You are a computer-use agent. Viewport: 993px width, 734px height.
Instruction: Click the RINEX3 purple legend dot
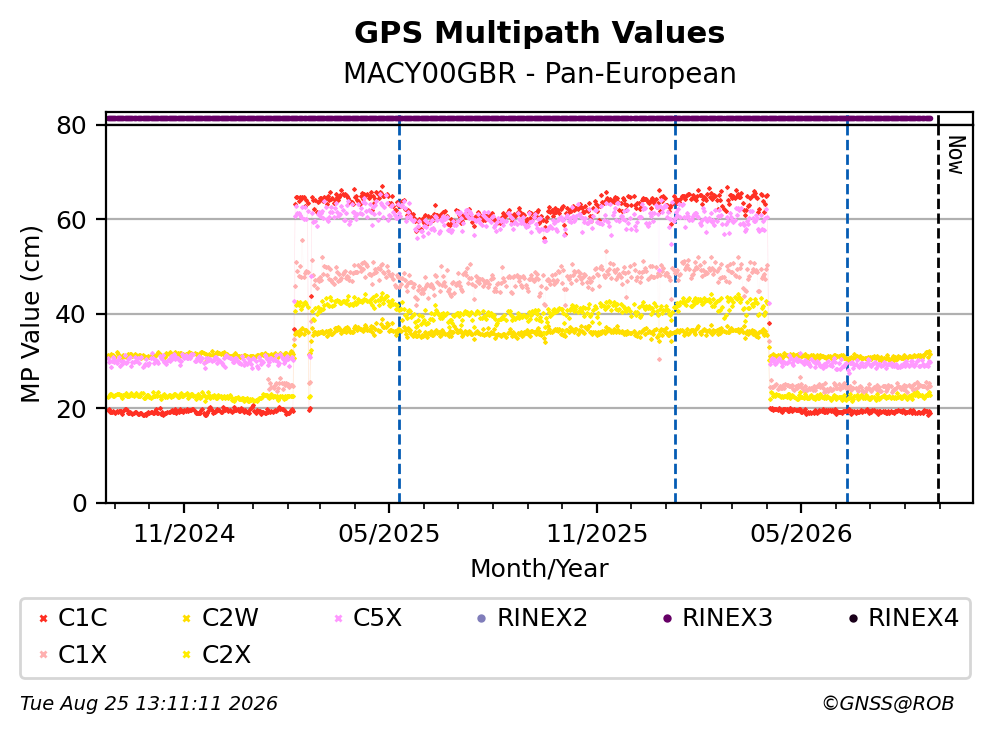coord(667,619)
